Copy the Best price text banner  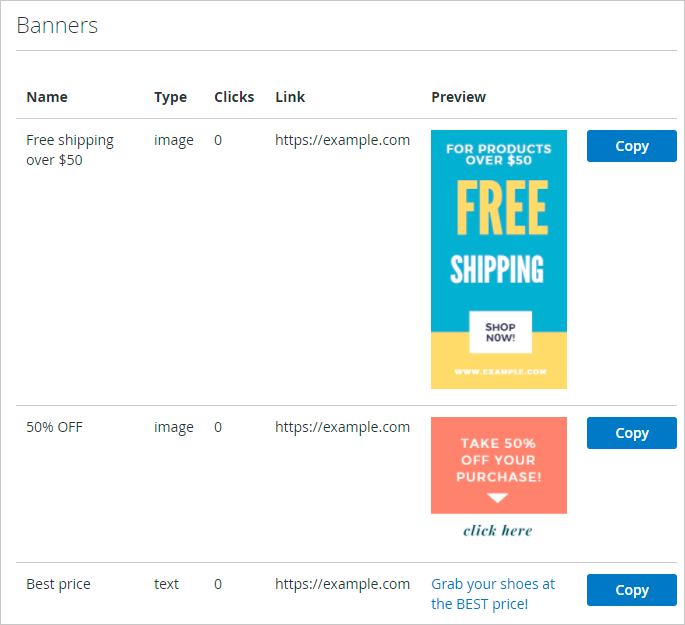tap(631, 590)
